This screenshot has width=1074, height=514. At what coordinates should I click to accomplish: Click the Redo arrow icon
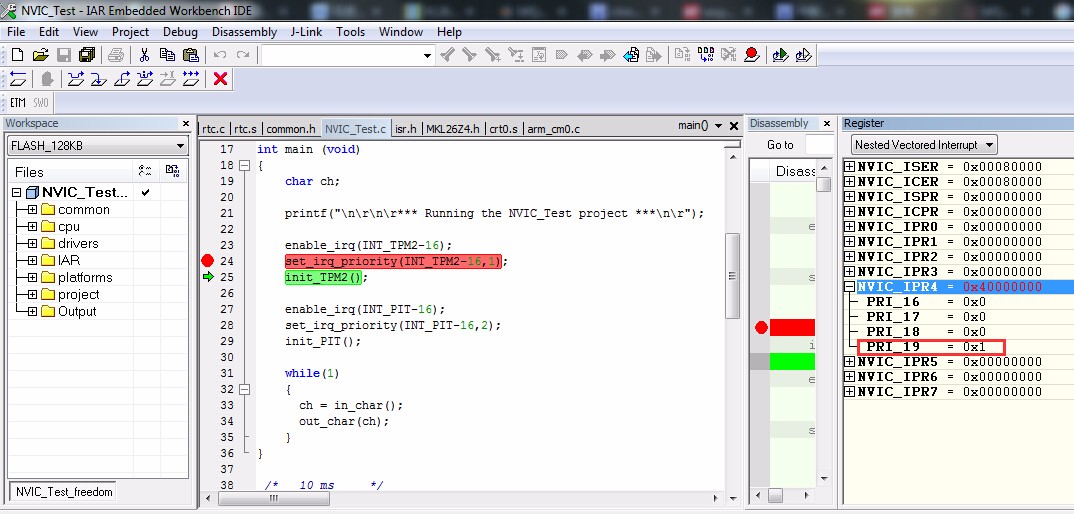tap(242, 55)
